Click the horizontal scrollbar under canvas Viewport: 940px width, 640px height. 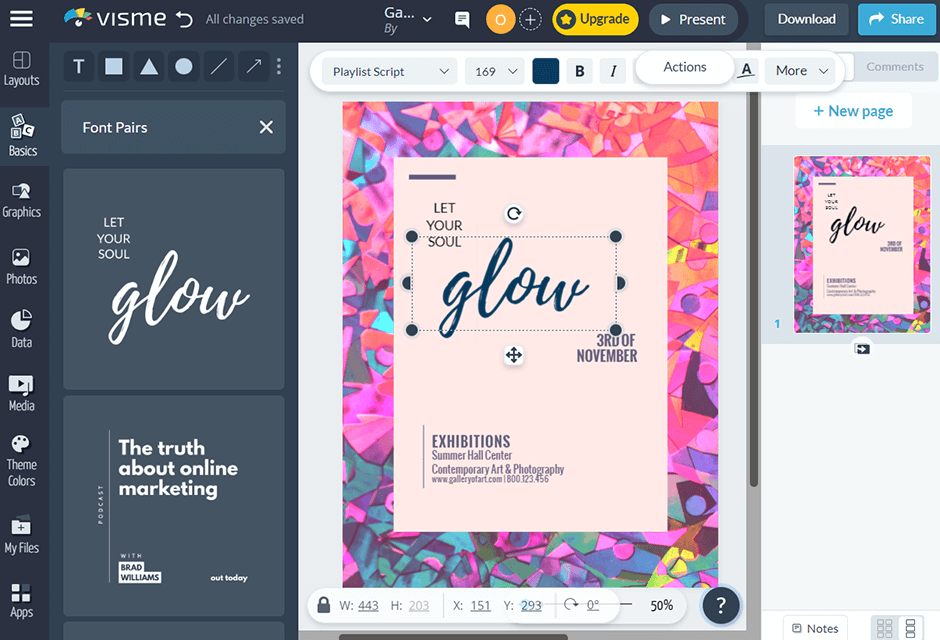point(453,637)
